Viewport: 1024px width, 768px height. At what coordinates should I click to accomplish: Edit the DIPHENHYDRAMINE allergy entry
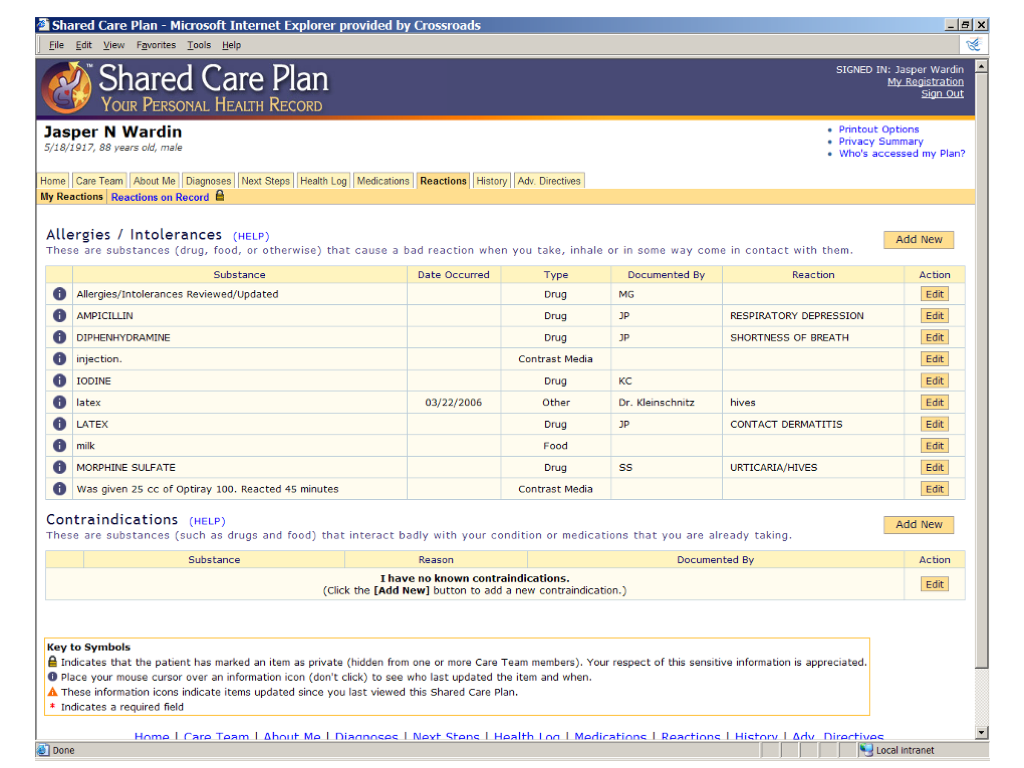935,337
